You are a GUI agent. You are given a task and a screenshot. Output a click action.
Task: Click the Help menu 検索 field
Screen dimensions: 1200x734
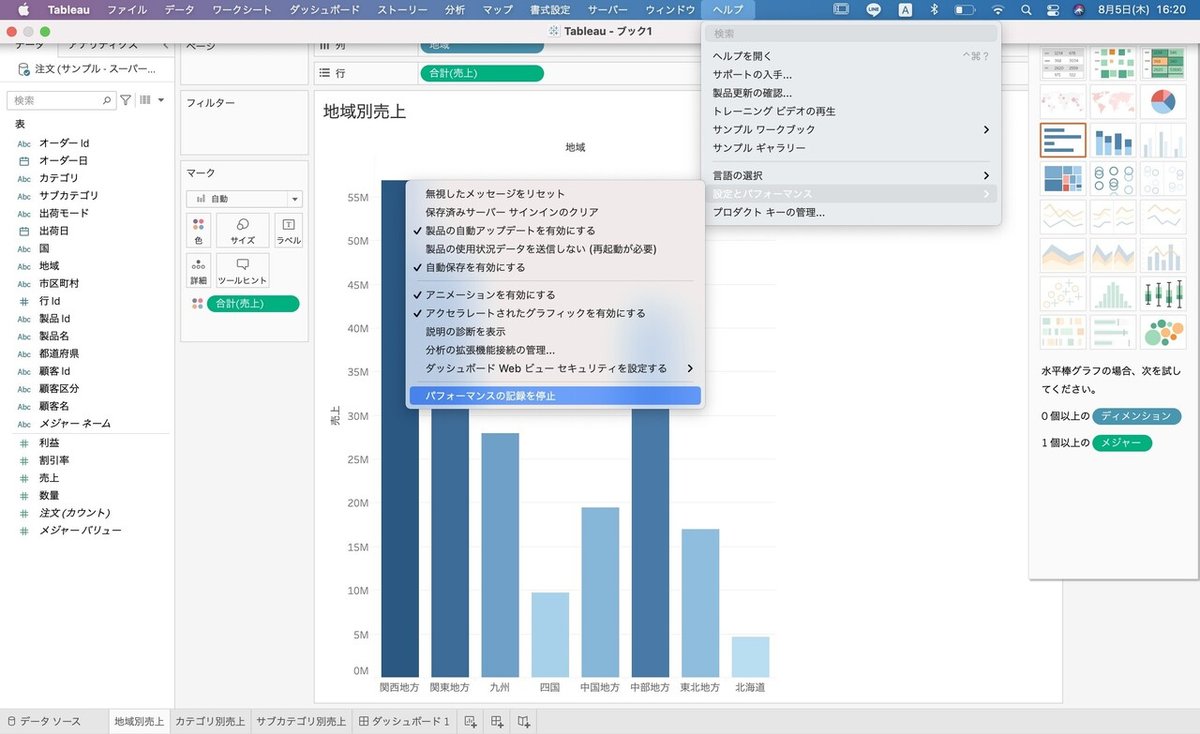pyautogui.click(x=851, y=34)
